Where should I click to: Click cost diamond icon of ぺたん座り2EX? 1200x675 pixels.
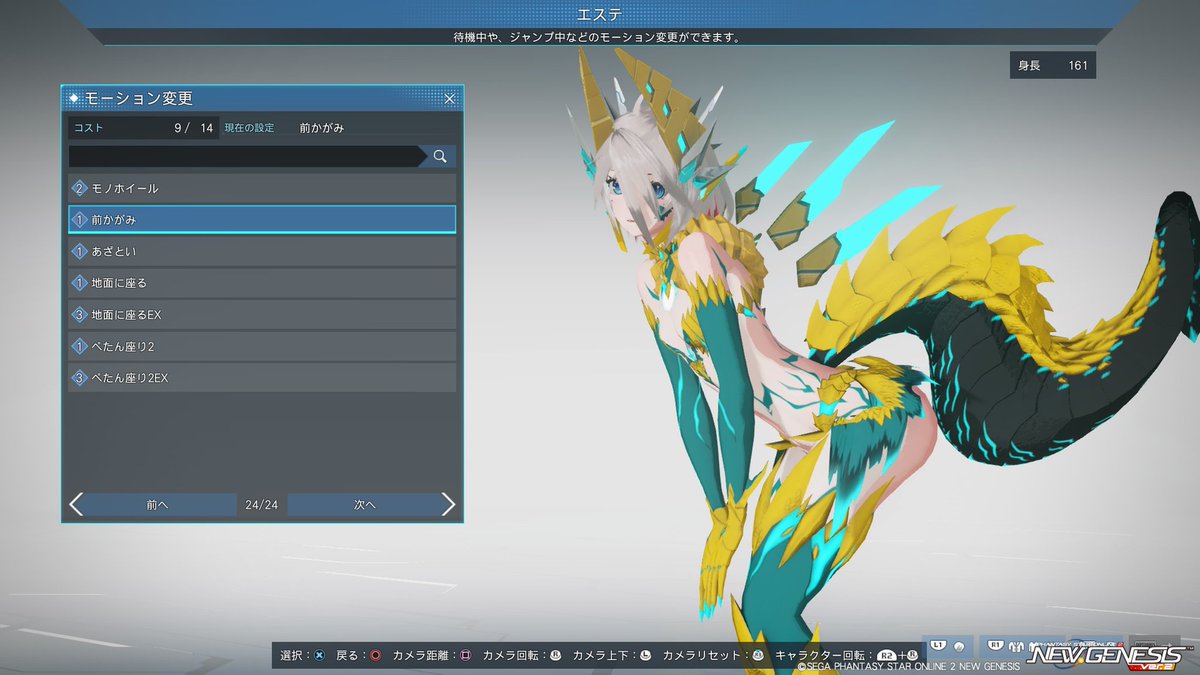point(80,378)
